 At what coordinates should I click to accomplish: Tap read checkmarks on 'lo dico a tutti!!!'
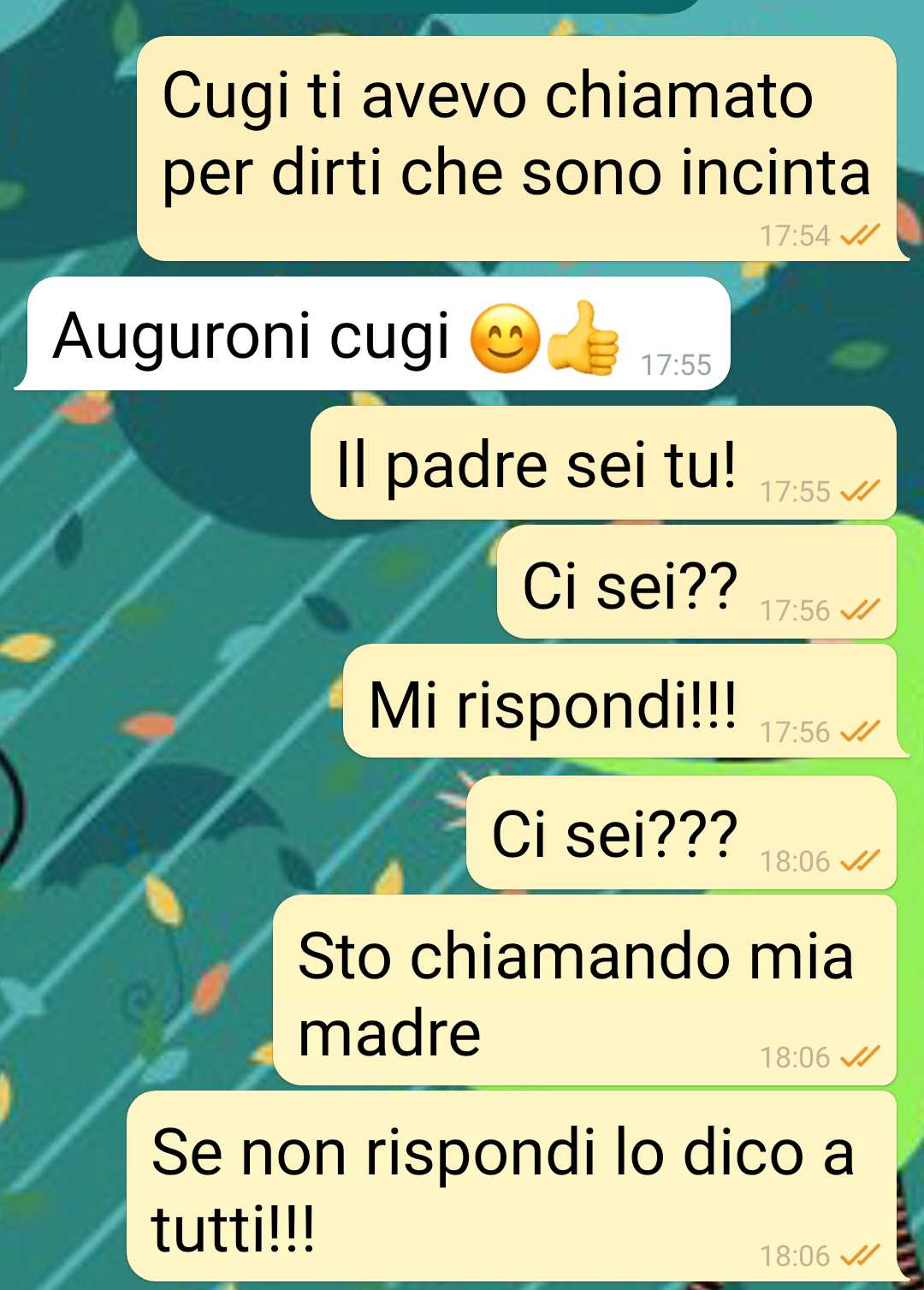pos(860,1256)
